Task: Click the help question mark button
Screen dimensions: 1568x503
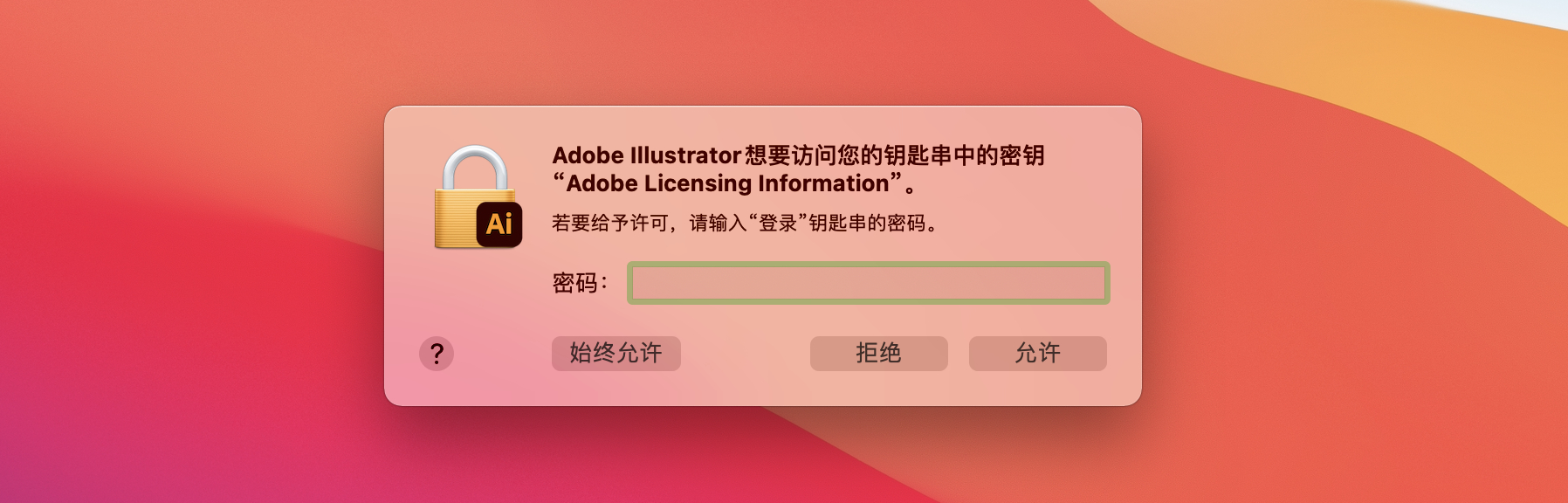Action: point(437,354)
